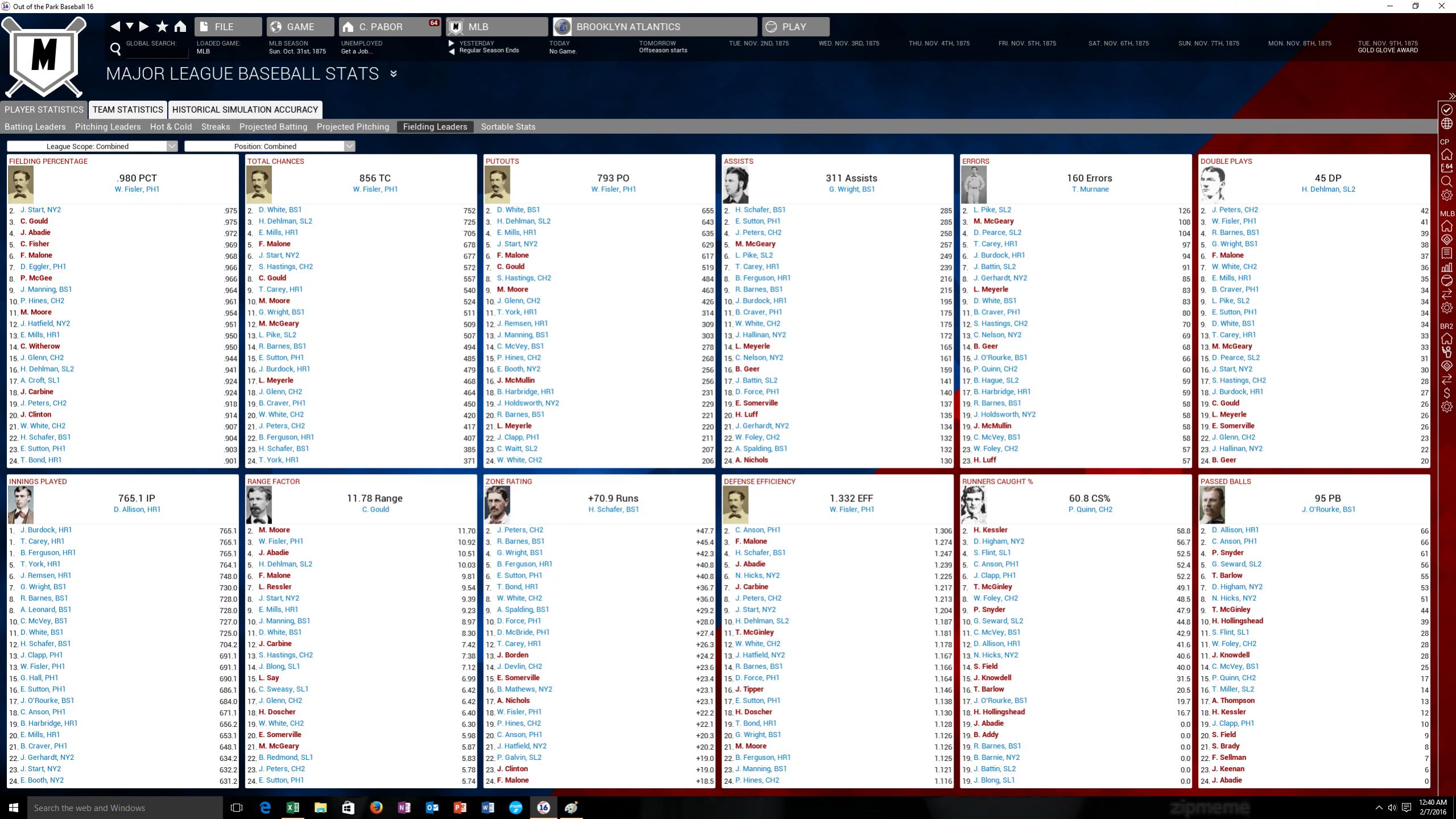This screenshot has height=819, width=1456.
Task: Click the Global Search input field
Action: (156, 52)
